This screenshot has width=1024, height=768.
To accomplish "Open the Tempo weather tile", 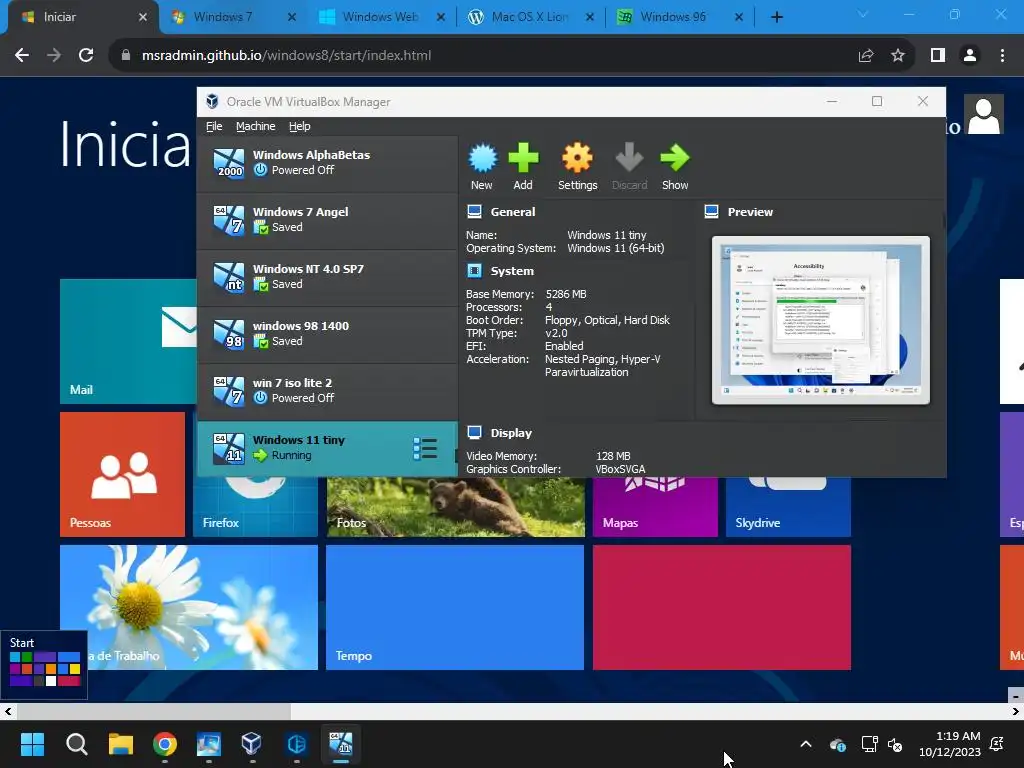I will 455,607.
